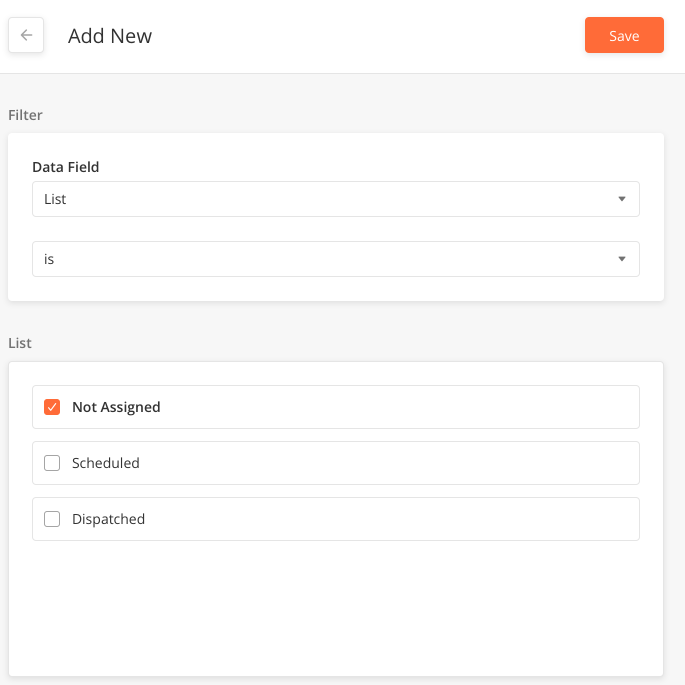Click the Scheduled label text

coord(106,463)
